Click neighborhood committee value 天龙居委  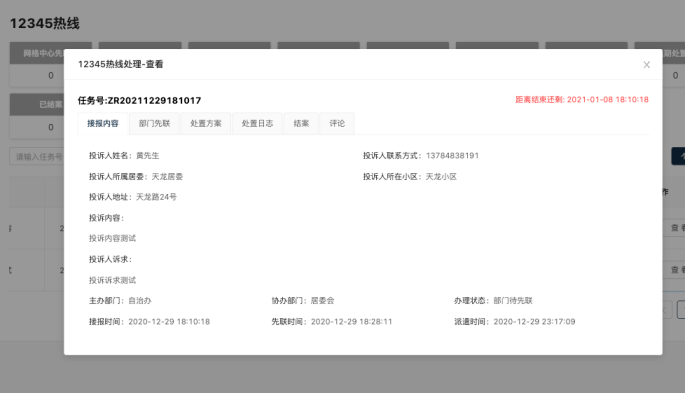click(167, 176)
